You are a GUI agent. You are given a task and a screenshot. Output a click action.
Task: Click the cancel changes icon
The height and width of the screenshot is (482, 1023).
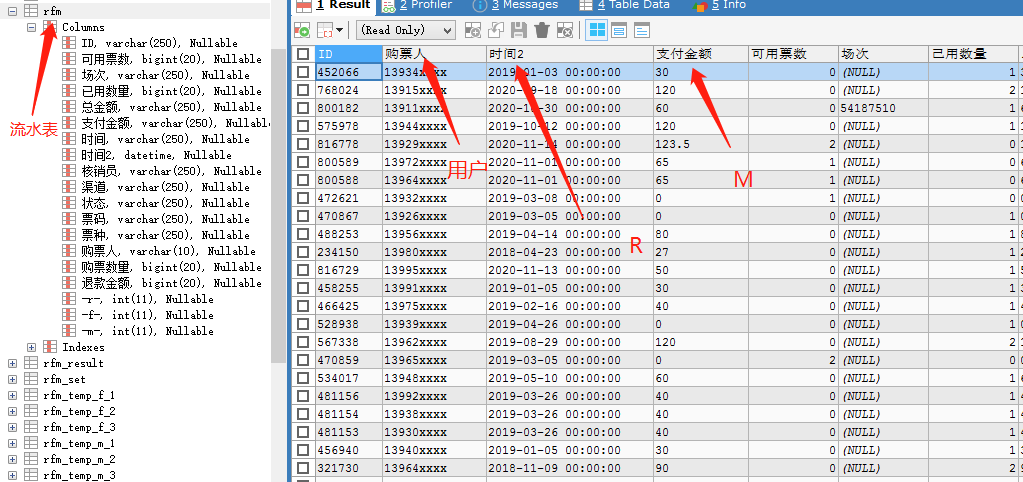tap(565, 30)
